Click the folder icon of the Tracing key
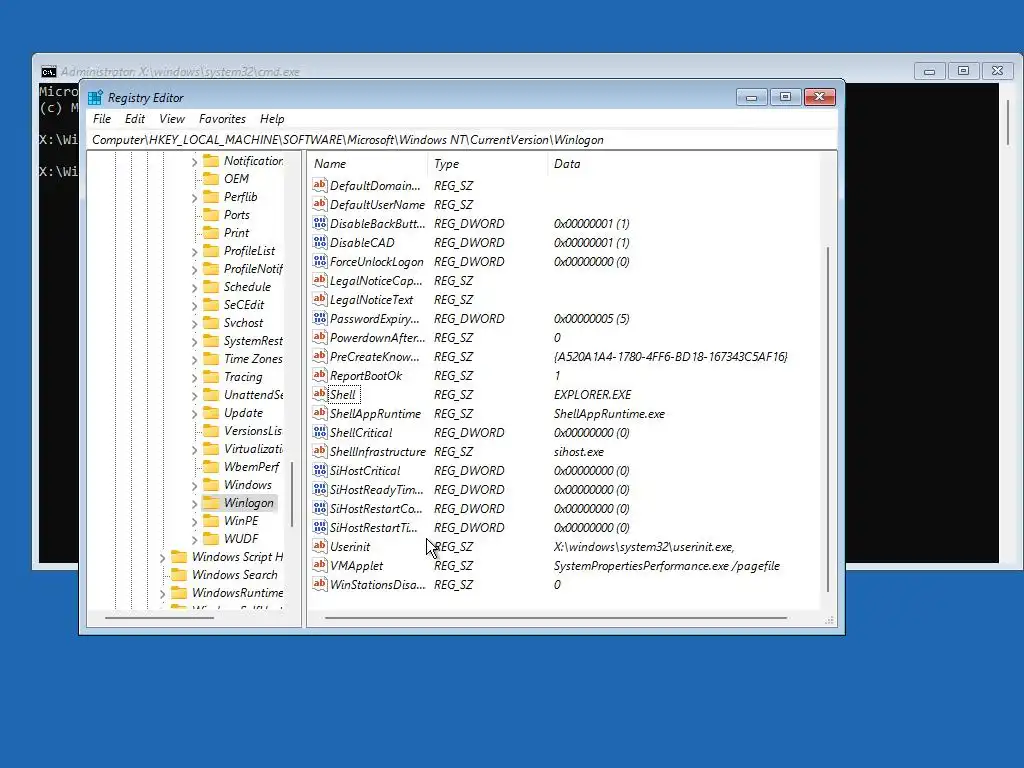 (211, 376)
